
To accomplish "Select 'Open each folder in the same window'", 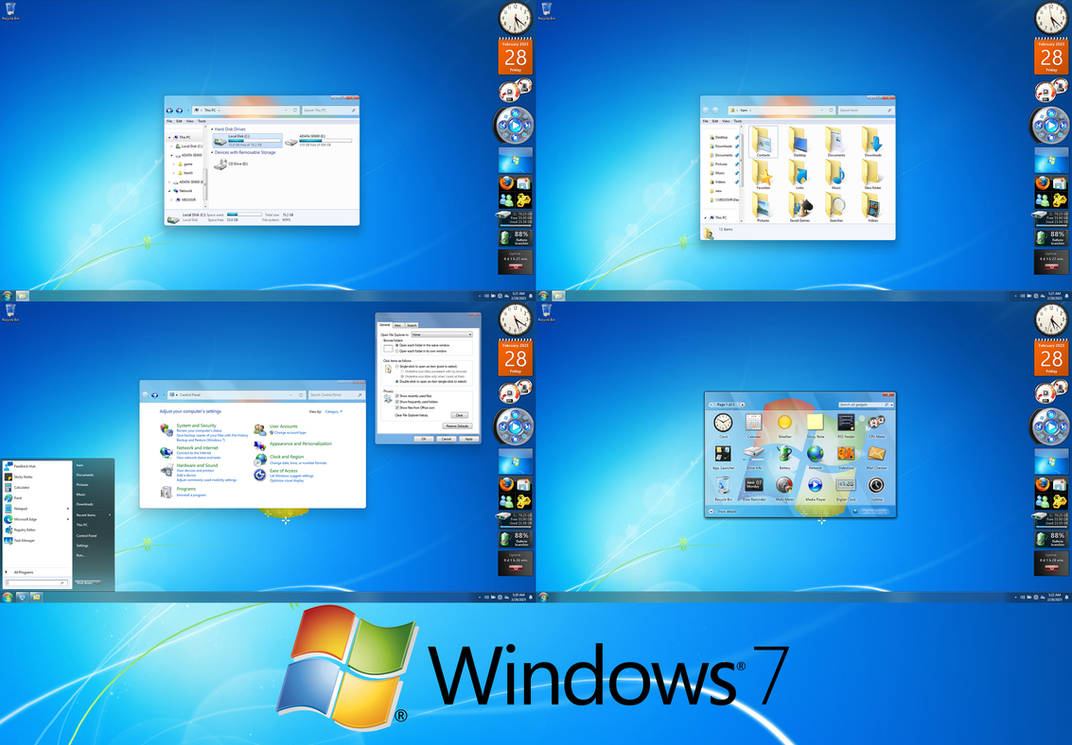I will point(423,345).
